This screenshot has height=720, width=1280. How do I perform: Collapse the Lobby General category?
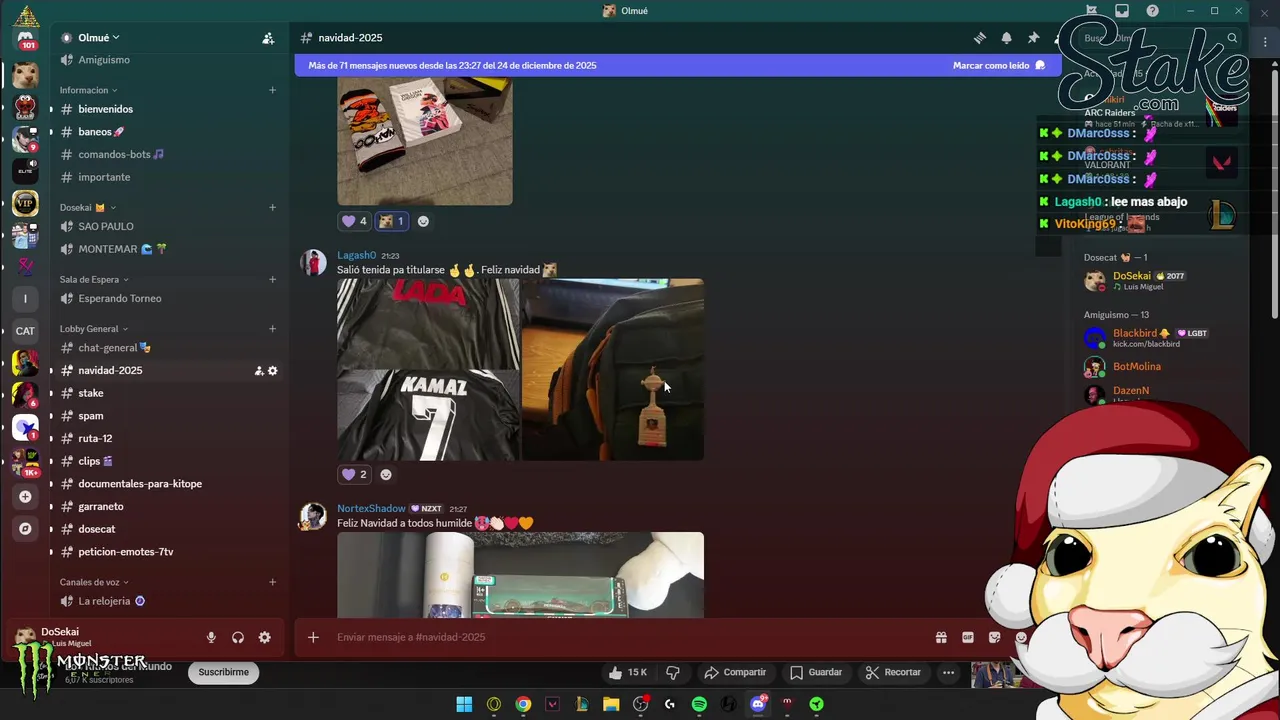94,329
